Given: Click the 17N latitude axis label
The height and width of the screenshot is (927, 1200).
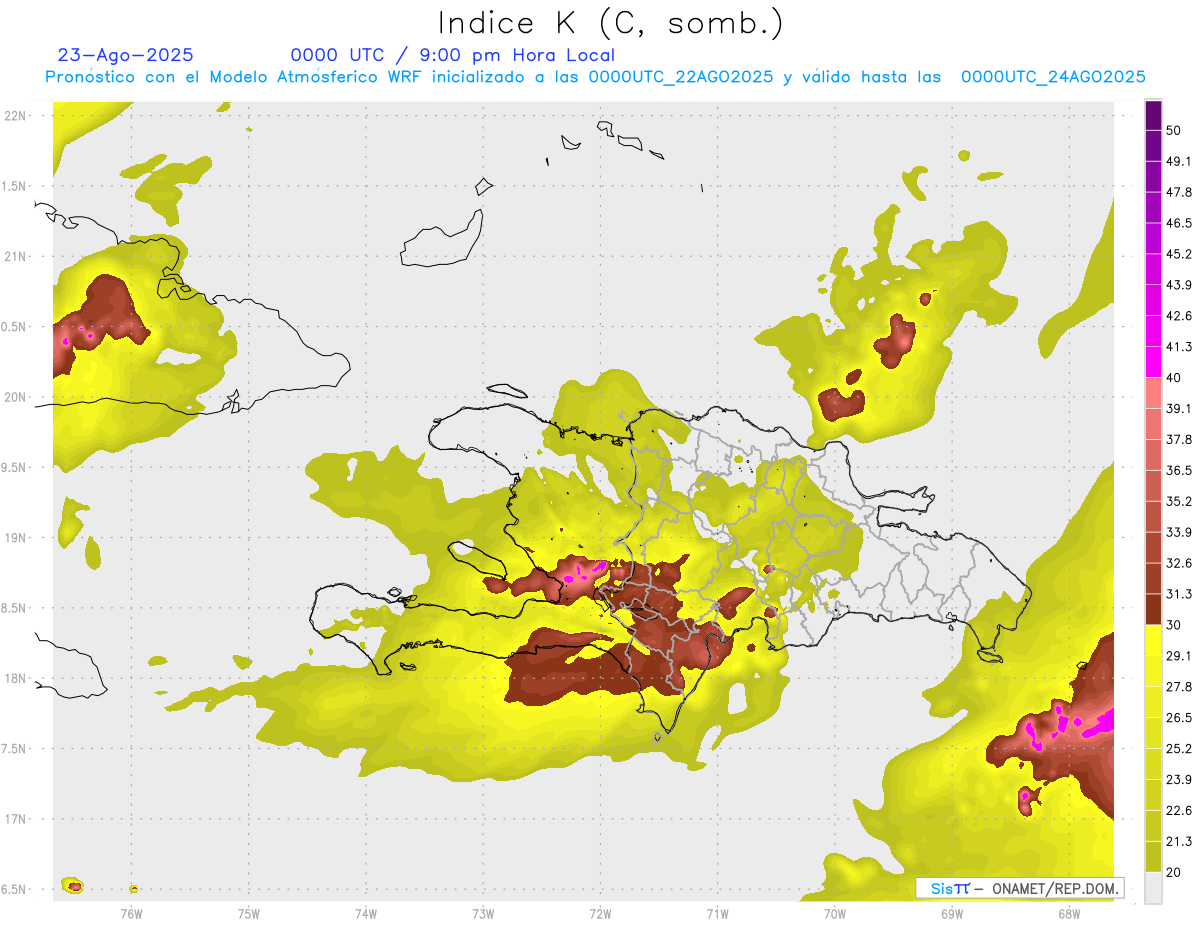Looking at the screenshot, I should tap(15, 819).
